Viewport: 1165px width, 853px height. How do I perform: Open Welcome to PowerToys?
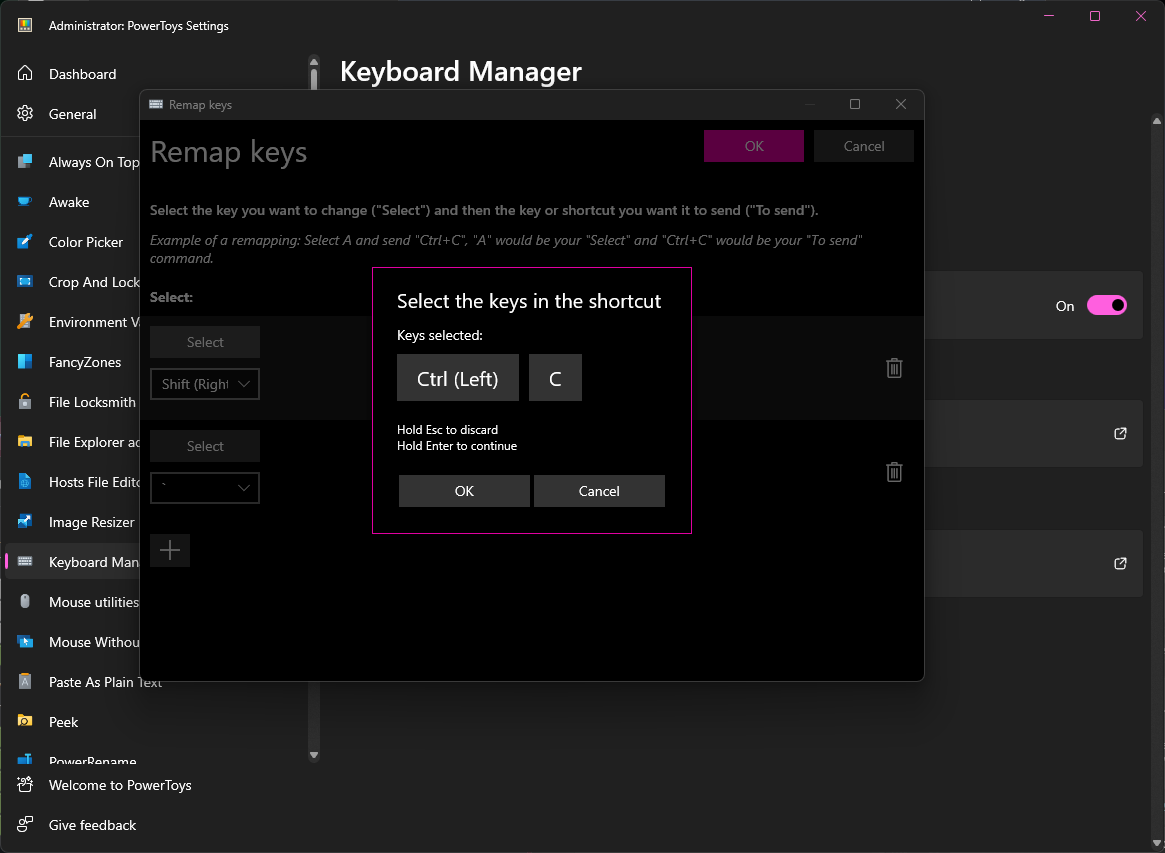120,785
